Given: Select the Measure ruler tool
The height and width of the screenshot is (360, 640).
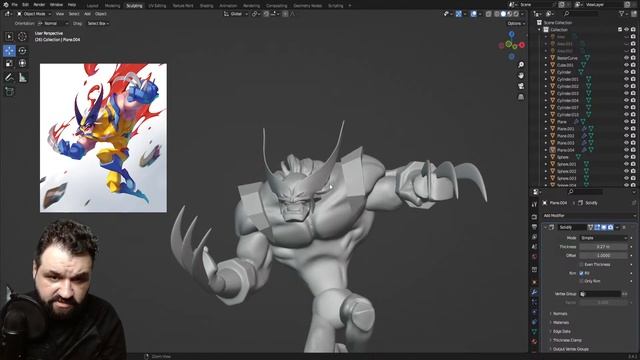Looking at the screenshot, I should coord(22,78).
